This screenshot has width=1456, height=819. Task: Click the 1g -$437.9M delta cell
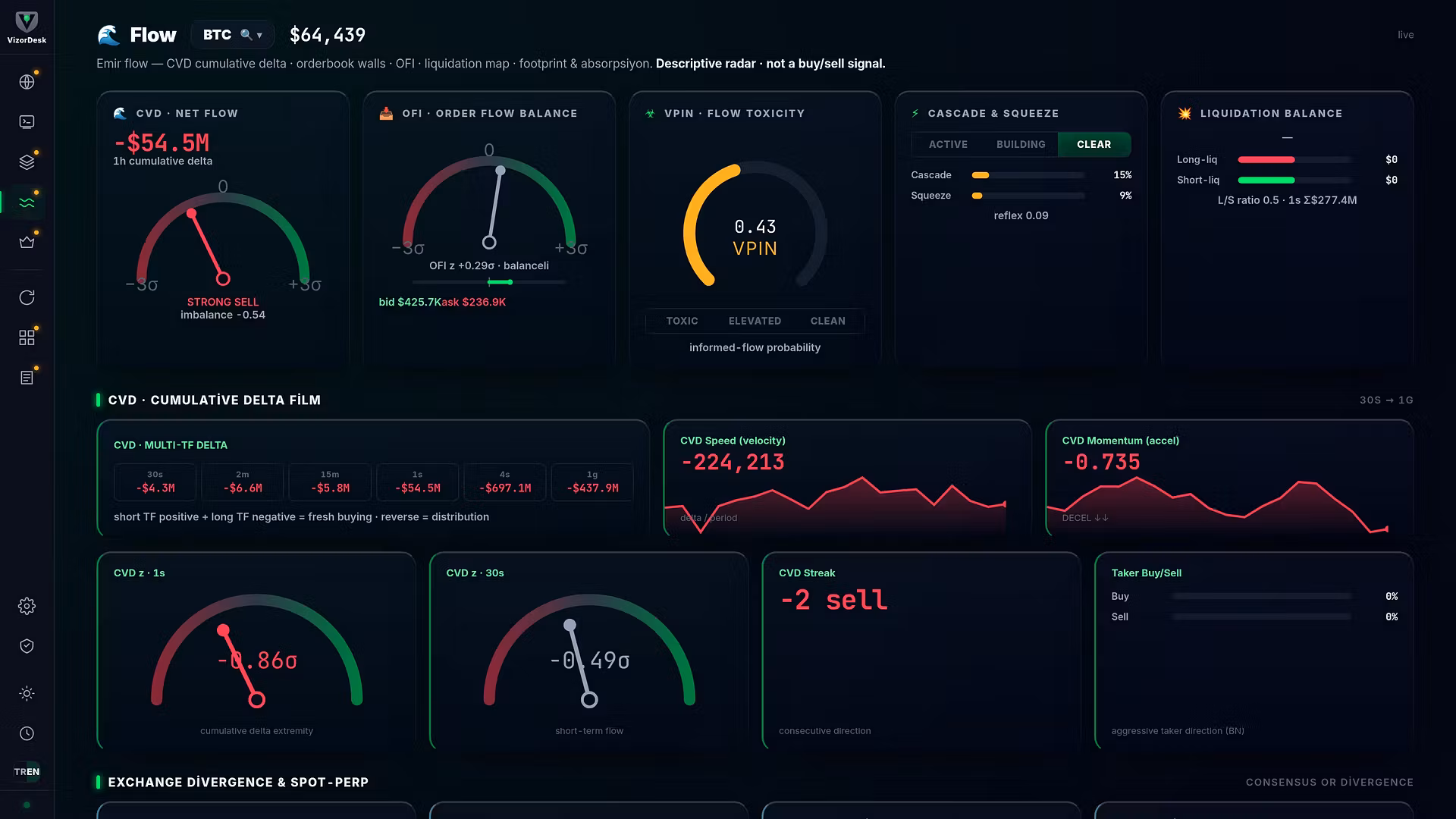coord(592,482)
